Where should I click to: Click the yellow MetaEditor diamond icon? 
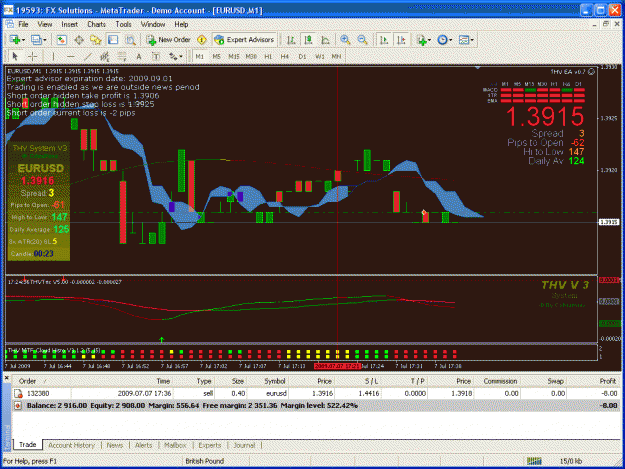(202, 40)
